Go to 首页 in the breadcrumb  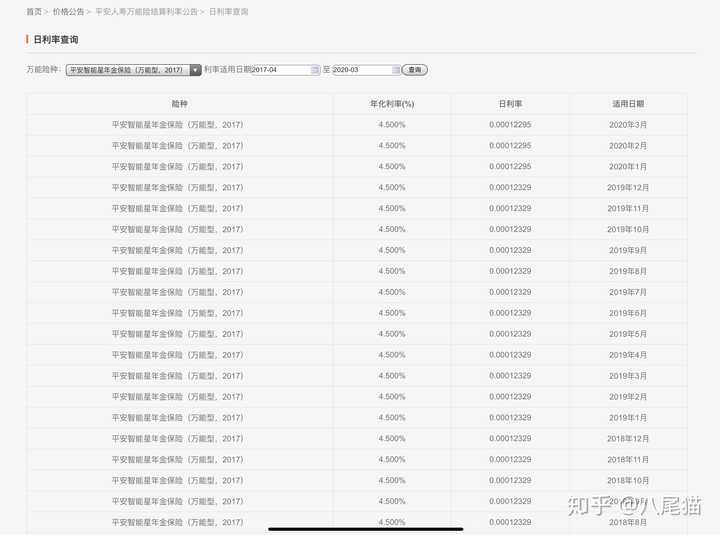point(34,12)
